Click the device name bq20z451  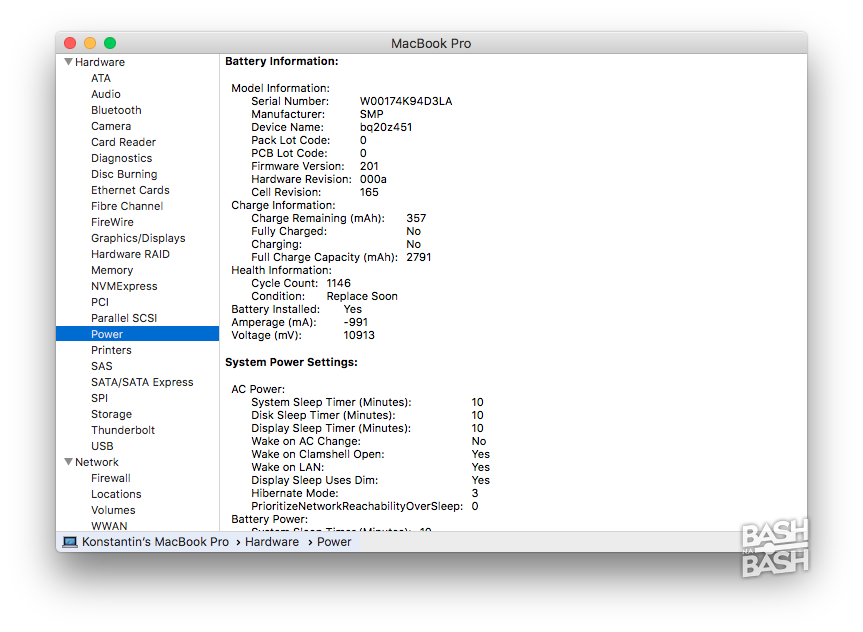(x=385, y=127)
